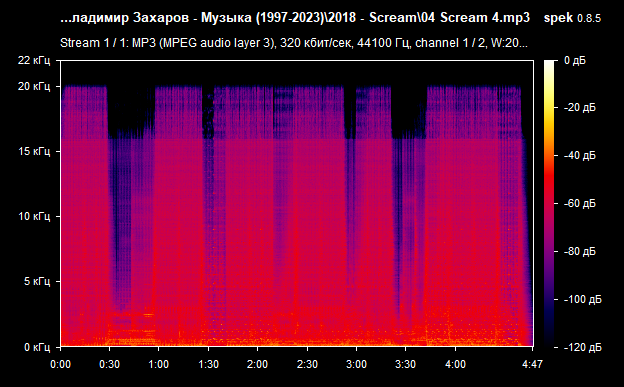Click the dB color gradient bar
624x387 pixels.
[x=549, y=203]
